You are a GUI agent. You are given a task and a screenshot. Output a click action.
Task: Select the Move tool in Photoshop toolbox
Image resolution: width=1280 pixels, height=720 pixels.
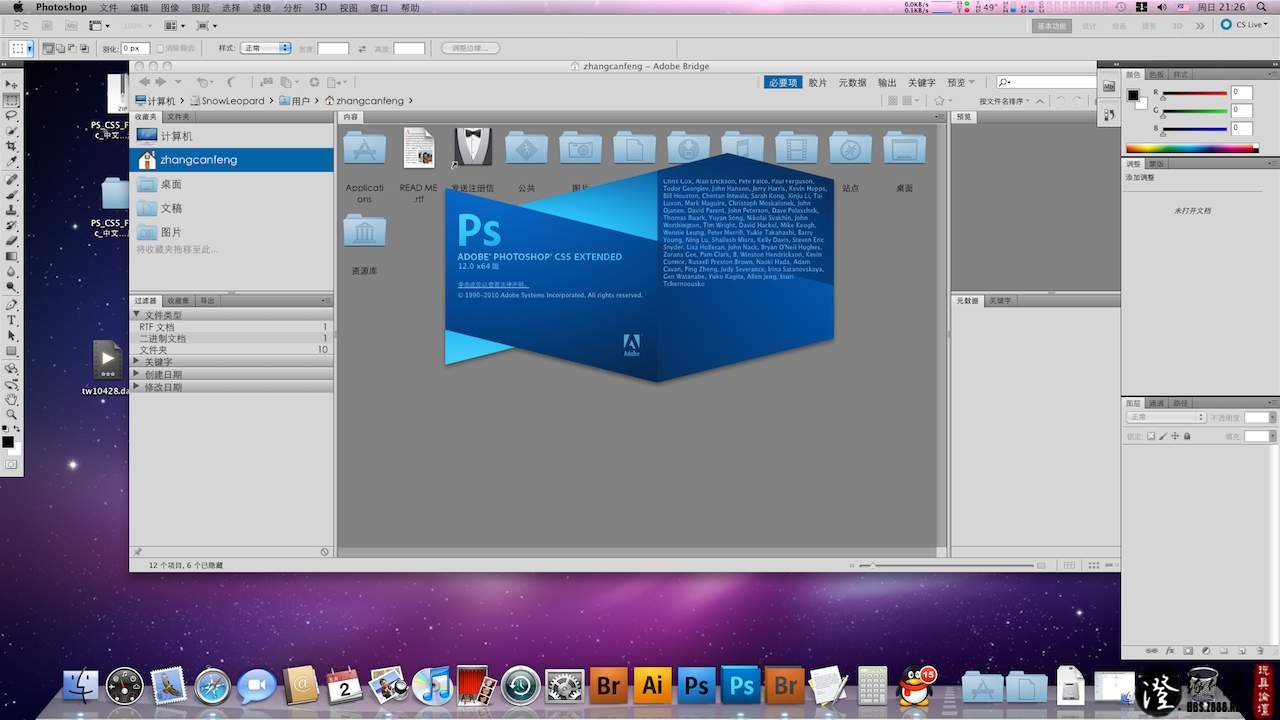[x=12, y=86]
